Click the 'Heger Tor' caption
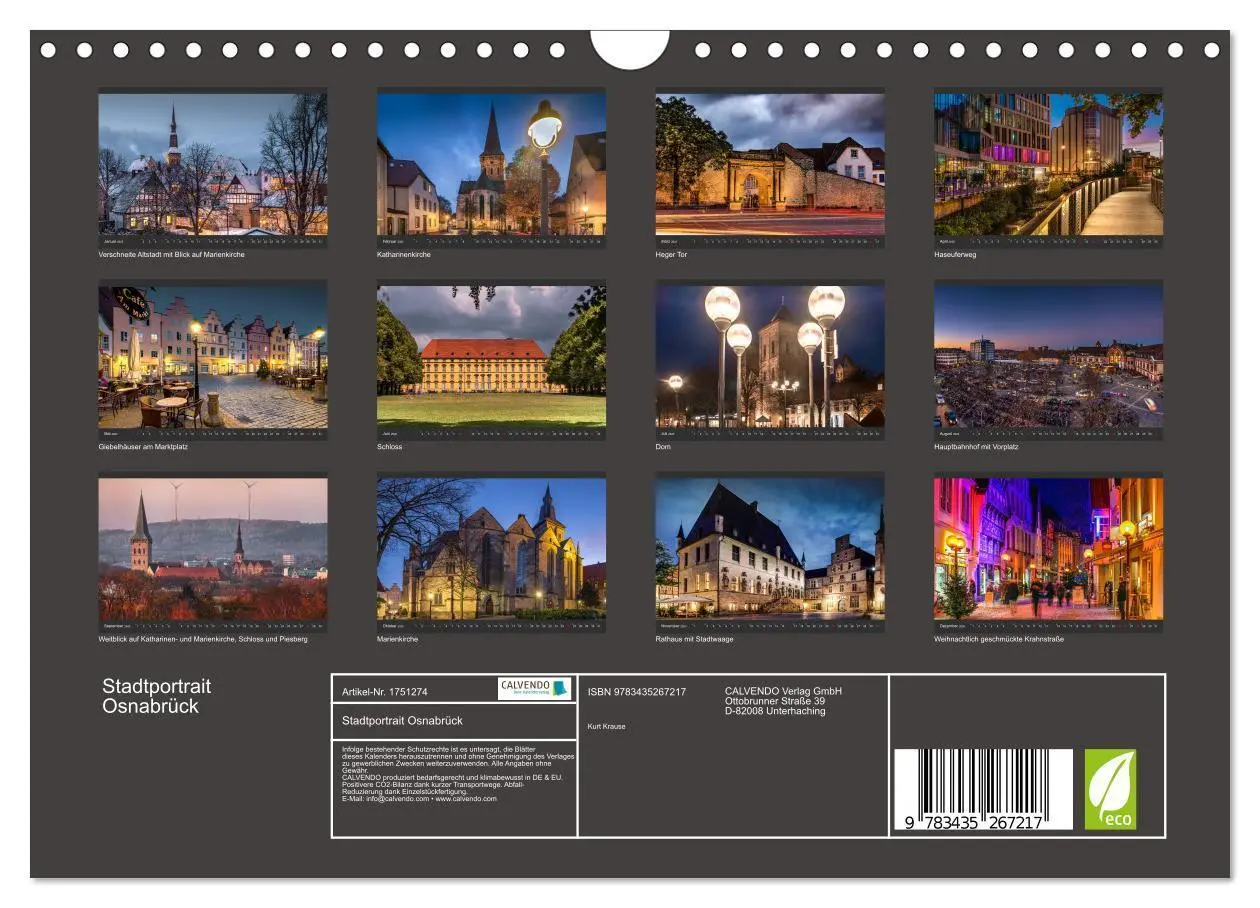The height and width of the screenshot is (908, 1260). pyautogui.click(x=672, y=255)
